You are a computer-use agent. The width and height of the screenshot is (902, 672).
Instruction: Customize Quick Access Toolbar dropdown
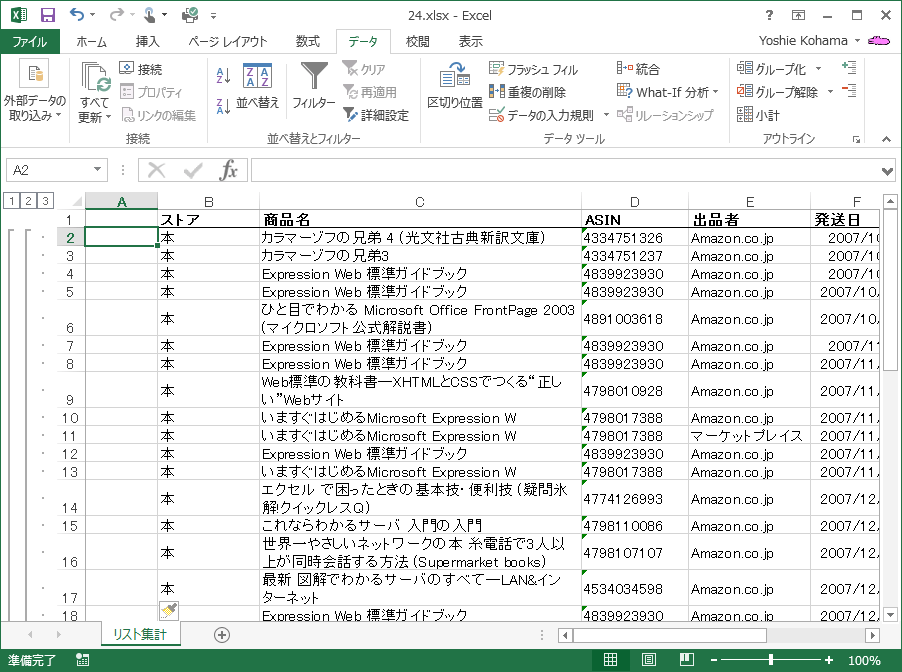click(x=213, y=16)
